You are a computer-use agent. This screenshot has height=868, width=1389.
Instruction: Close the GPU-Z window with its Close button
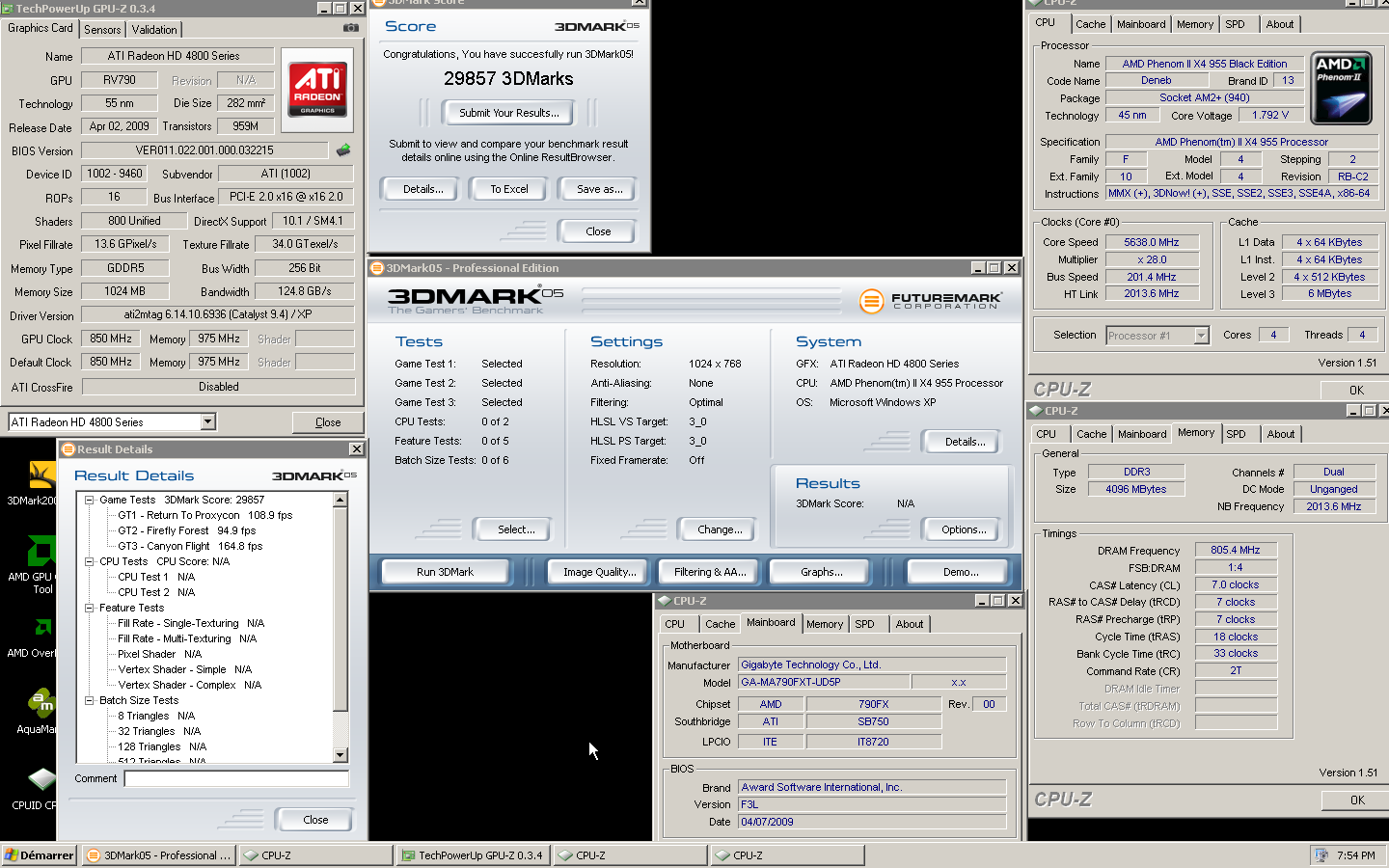click(x=328, y=422)
